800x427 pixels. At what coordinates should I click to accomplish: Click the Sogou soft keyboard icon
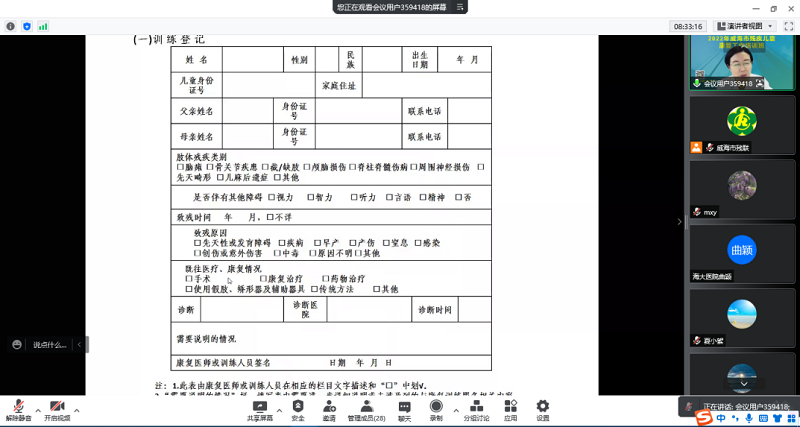click(762, 418)
